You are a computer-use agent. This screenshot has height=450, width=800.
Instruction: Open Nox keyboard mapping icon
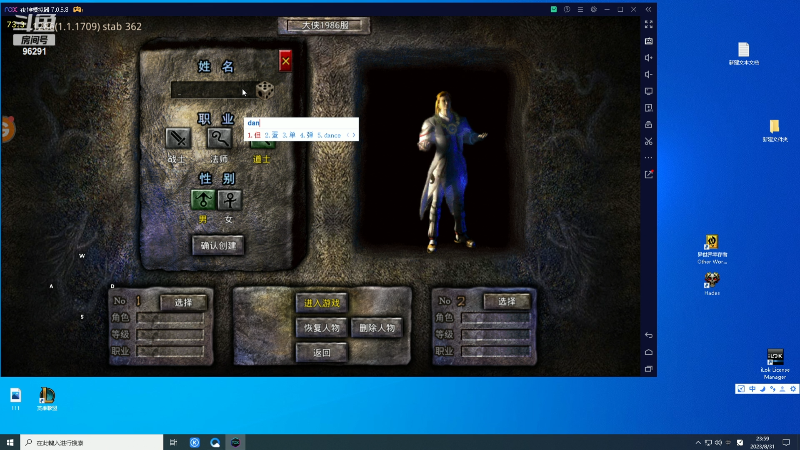click(648, 41)
